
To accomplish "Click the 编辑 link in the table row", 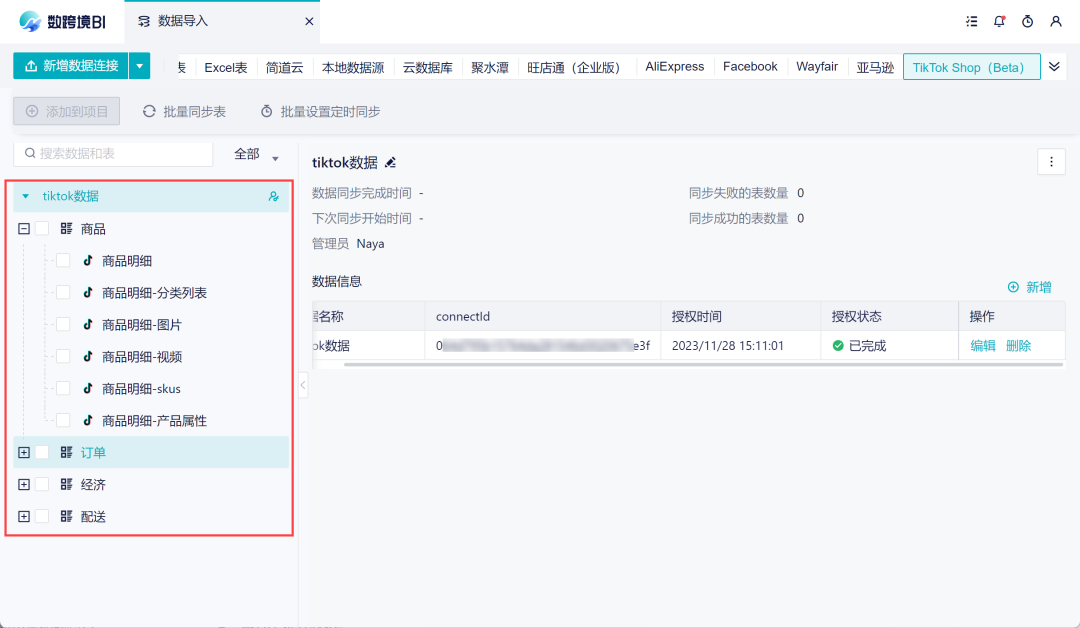I will (x=983, y=346).
